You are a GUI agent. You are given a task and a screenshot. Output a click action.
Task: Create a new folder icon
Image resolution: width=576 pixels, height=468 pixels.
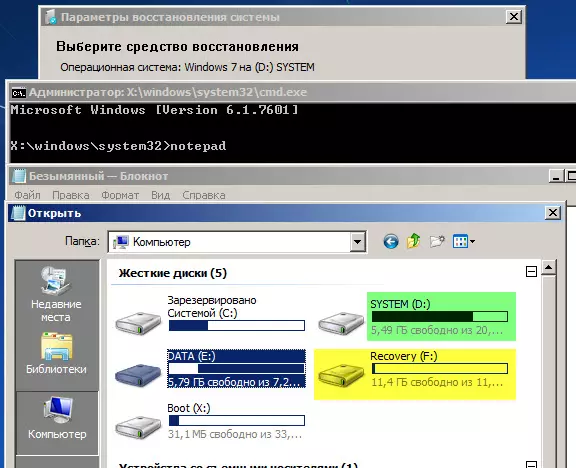pos(437,241)
